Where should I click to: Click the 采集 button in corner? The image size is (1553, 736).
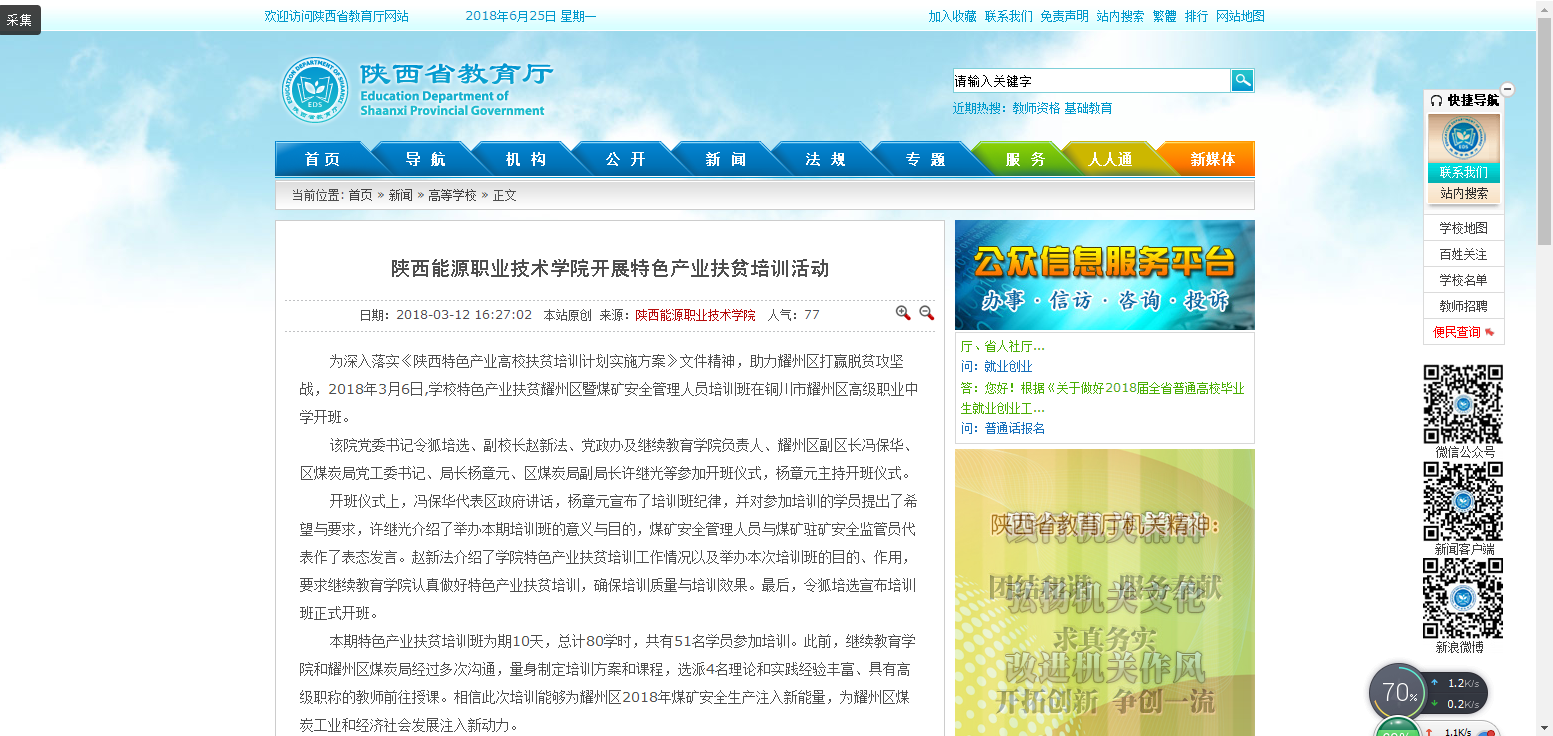click(x=20, y=19)
